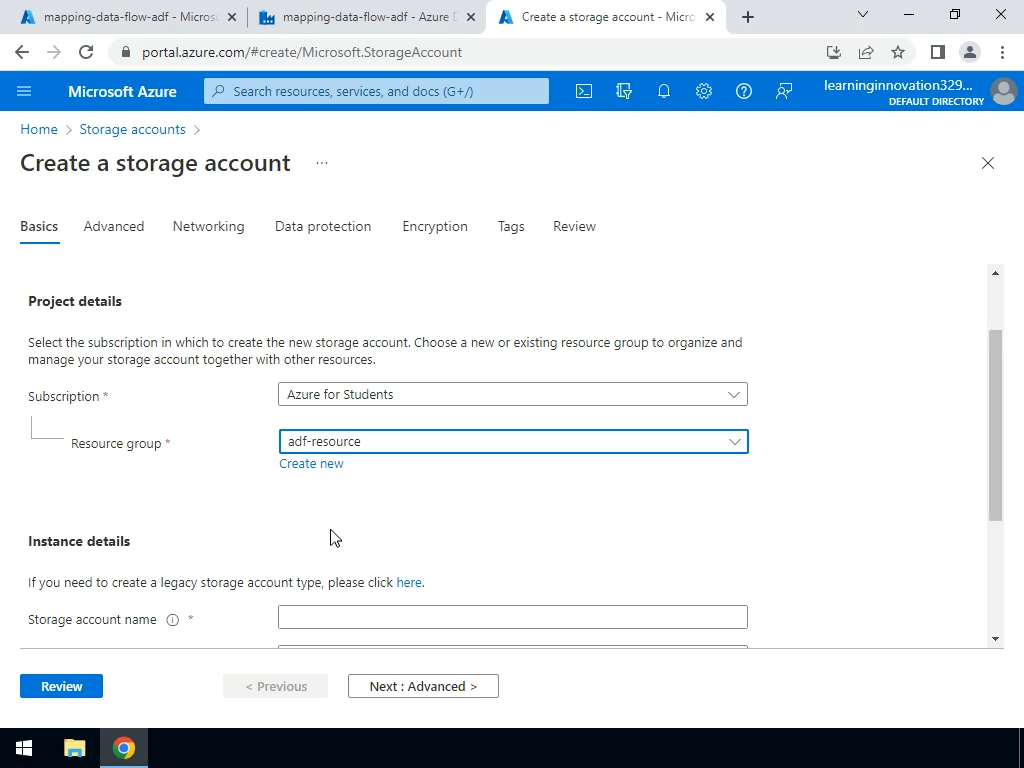View site information lock icon

point(126,52)
